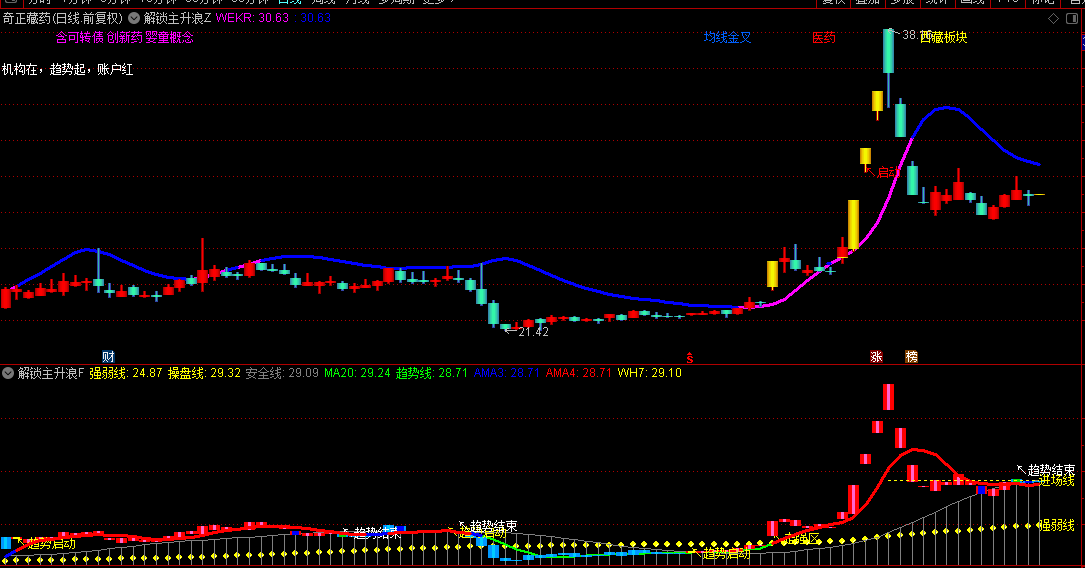The width and height of the screenshot is (1085, 568).
Task: Click the 奇正藏药(日线.前复权) chart title
Action: coord(63,18)
